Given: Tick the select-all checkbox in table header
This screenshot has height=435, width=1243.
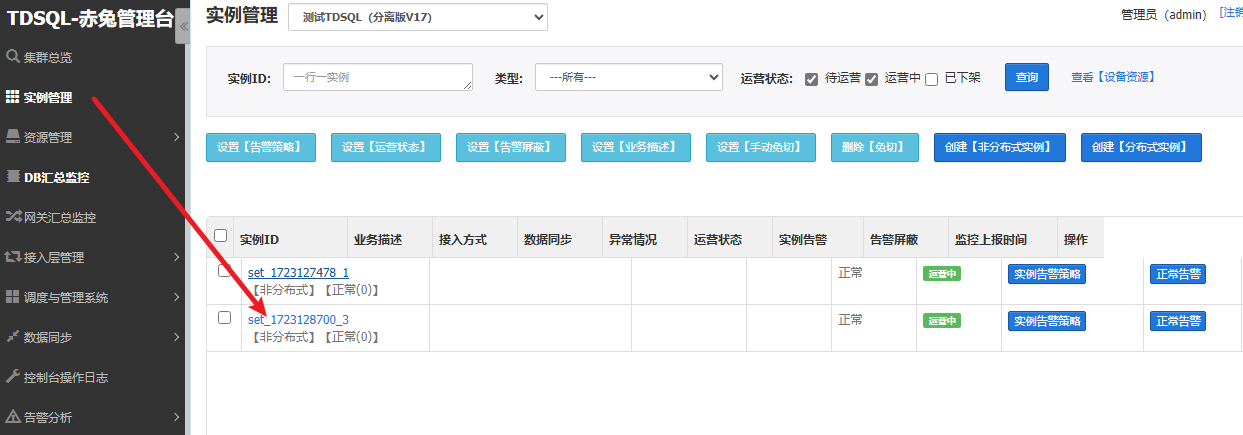Looking at the screenshot, I should click(x=221, y=235).
